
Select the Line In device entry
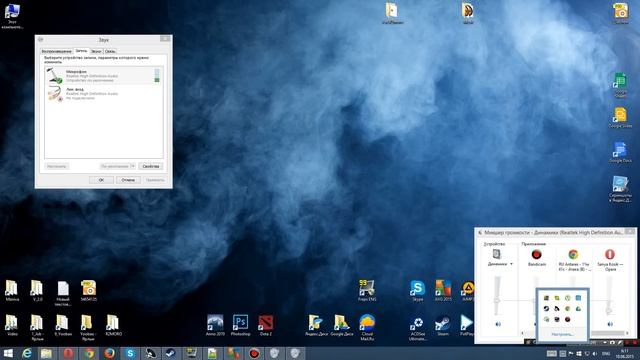coord(104,93)
